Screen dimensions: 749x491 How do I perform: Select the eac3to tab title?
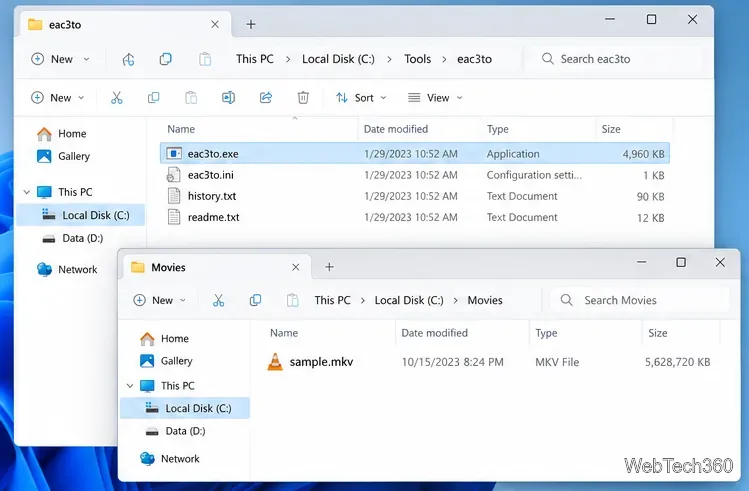pyautogui.click(x=65, y=25)
